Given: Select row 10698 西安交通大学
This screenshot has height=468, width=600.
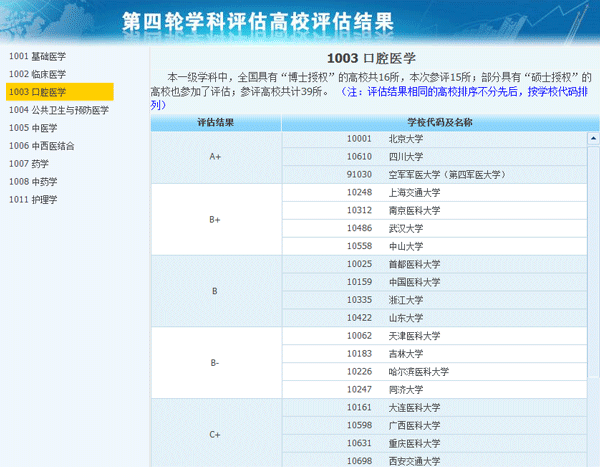Looking at the screenshot, I should (434, 461).
